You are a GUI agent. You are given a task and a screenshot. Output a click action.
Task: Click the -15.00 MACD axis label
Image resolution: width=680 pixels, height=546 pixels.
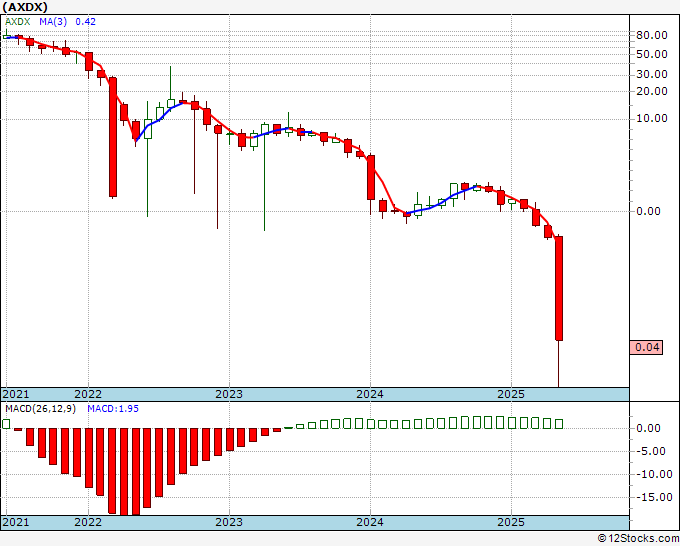[x=654, y=497]
